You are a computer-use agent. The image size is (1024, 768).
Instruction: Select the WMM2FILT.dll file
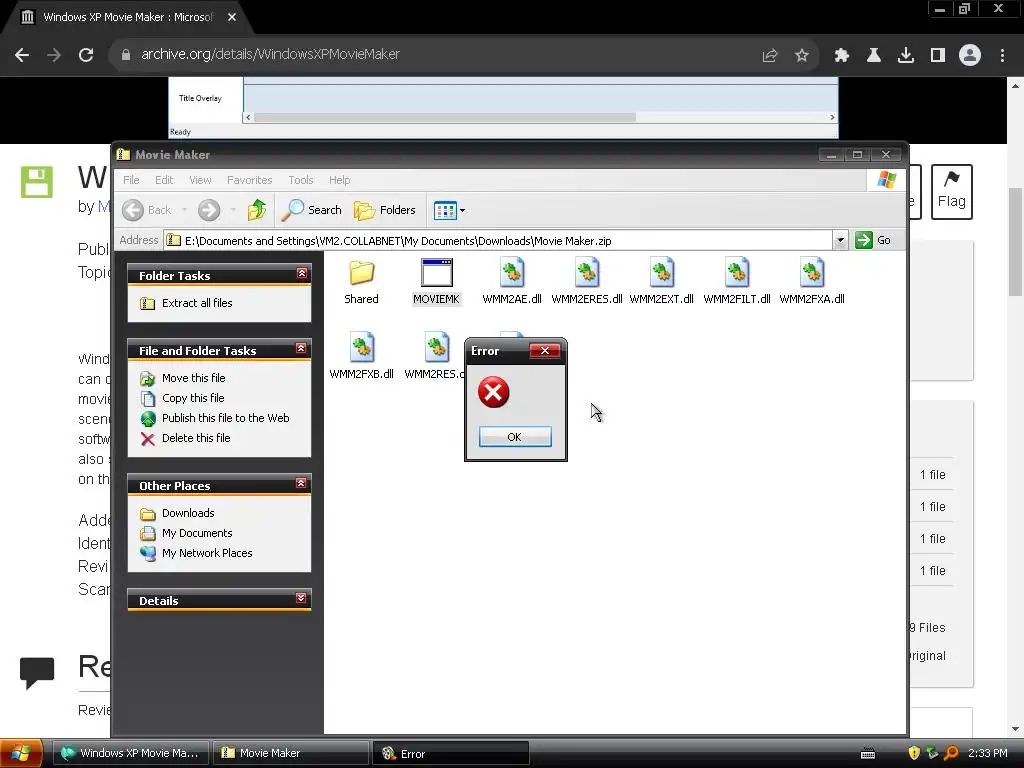tap(737, 282)
